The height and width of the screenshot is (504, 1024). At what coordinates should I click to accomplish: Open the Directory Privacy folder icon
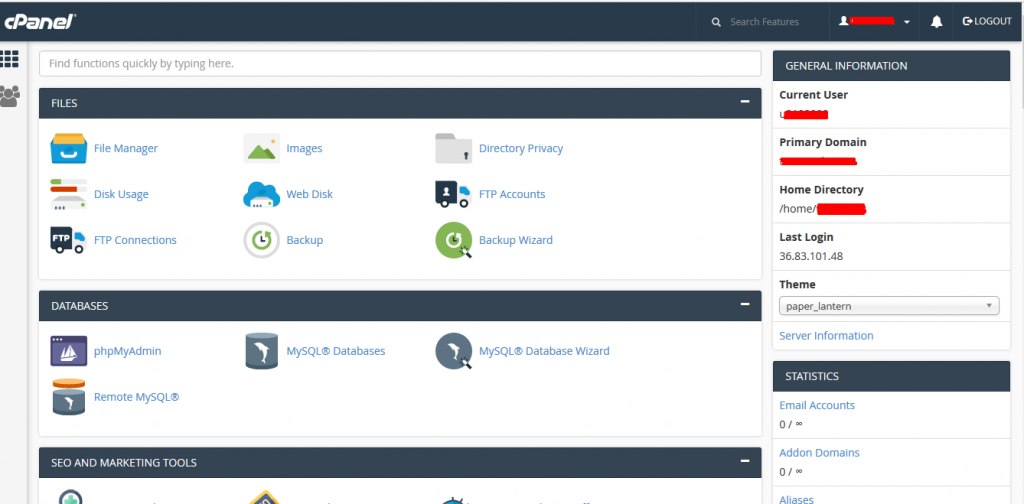tap(453, 148)
